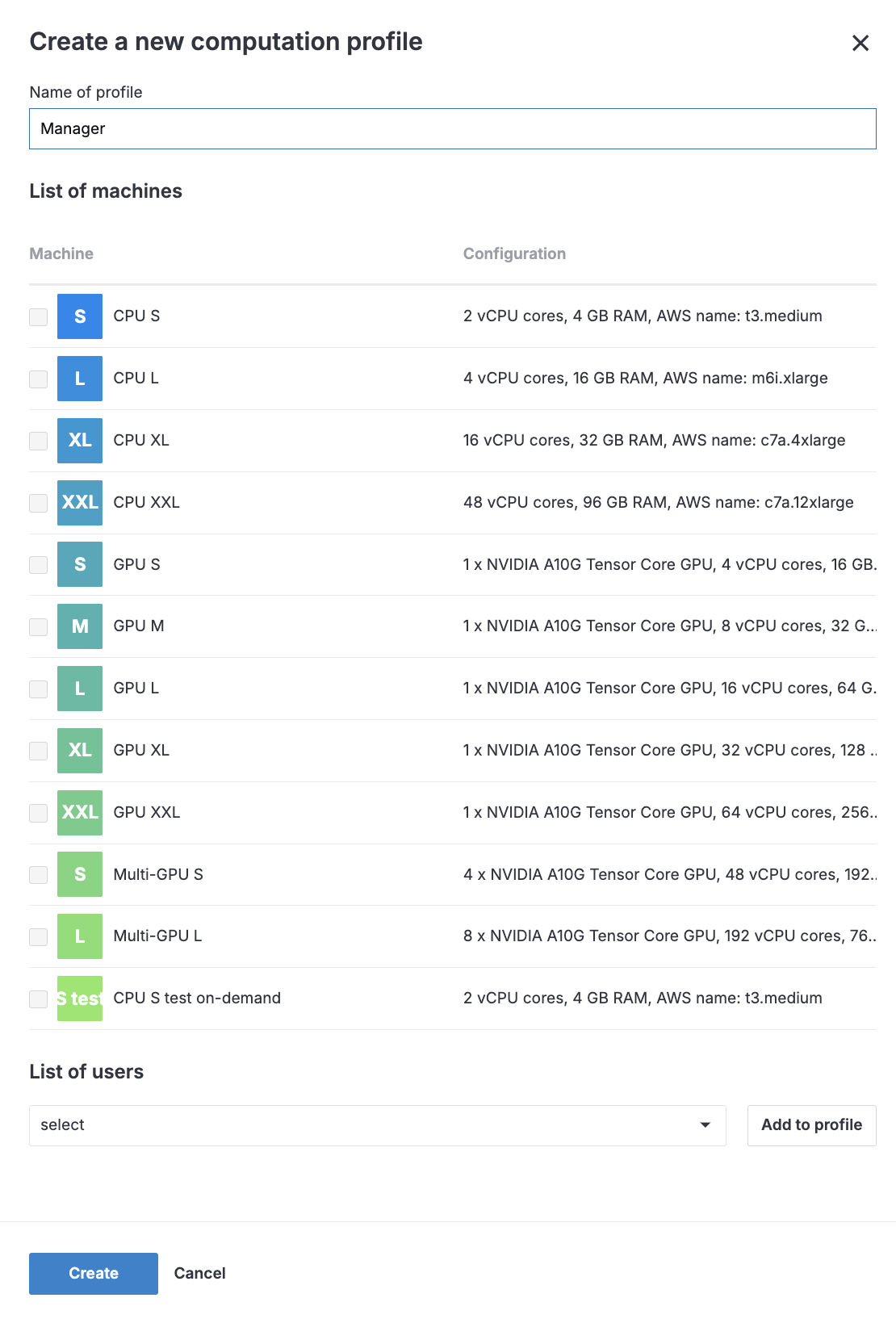Image resolution: width=896 pixels, height=1319 pixels.
Task: Cancel the profile creation
Action: (x=199, y=1273)
